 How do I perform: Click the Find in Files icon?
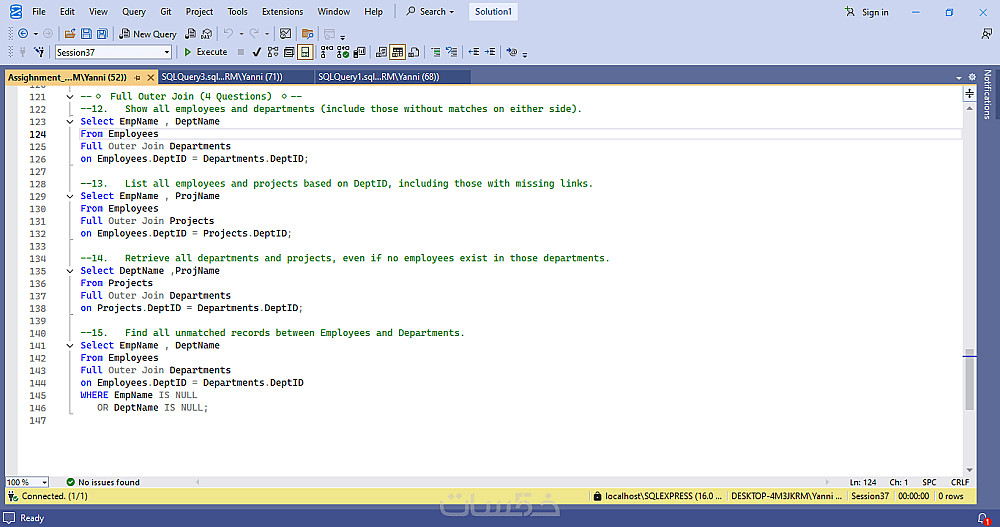point(307,34)
